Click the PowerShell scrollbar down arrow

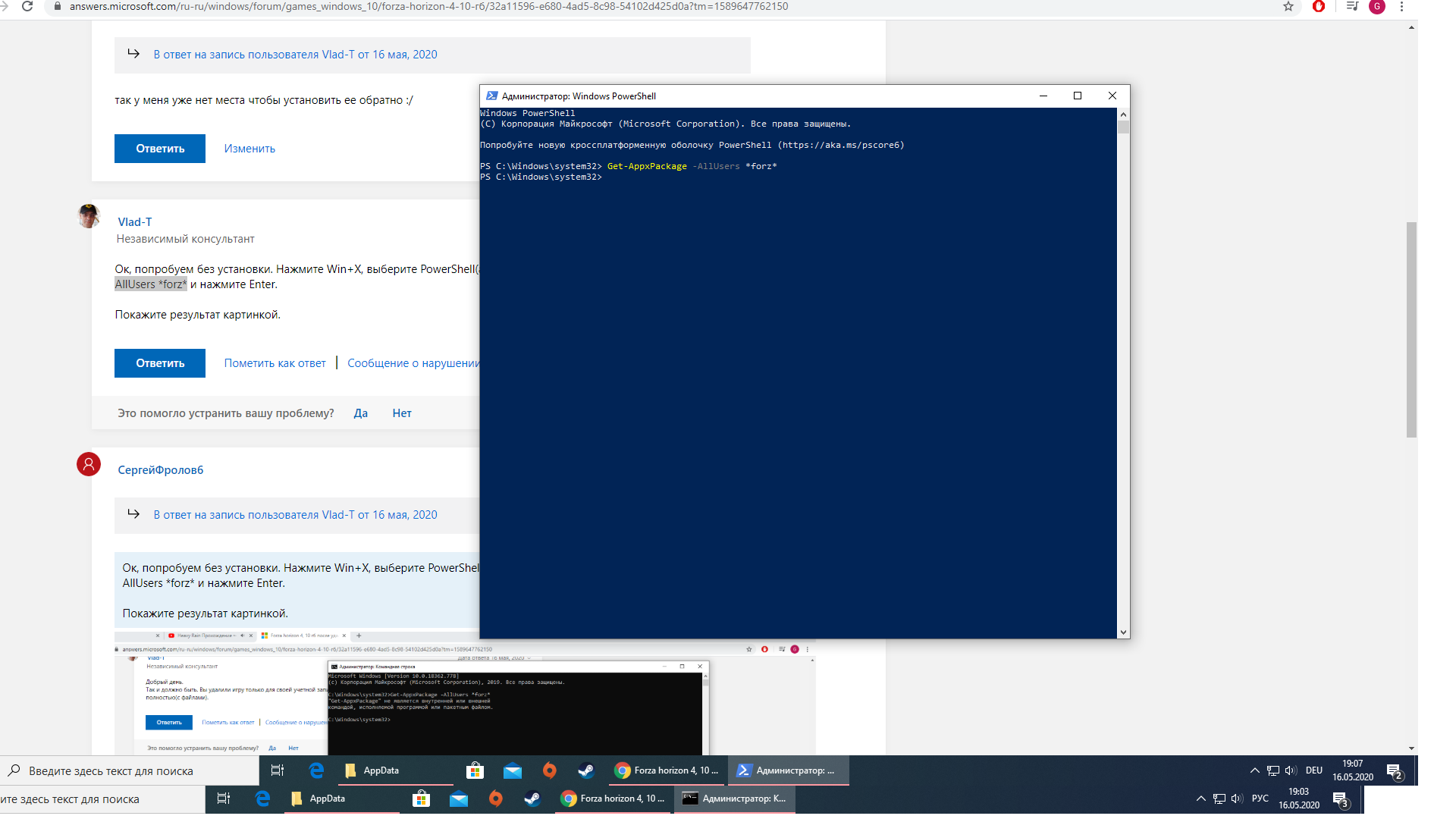pos(1124,632)
